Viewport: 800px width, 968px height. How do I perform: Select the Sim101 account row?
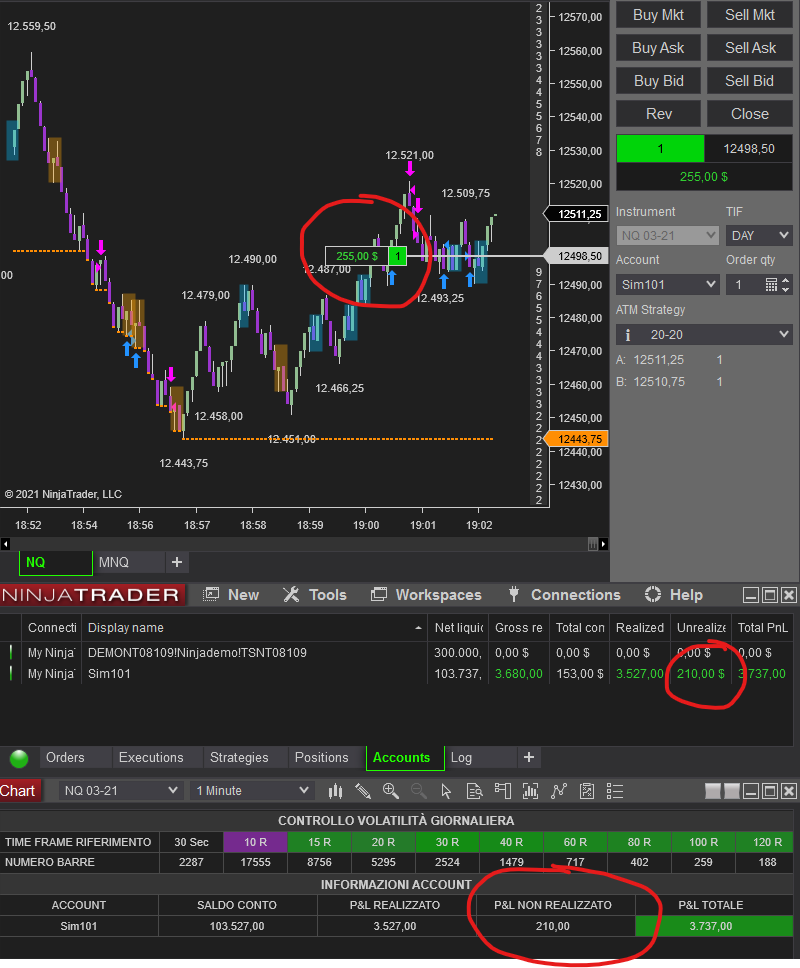tap(396, 674)
